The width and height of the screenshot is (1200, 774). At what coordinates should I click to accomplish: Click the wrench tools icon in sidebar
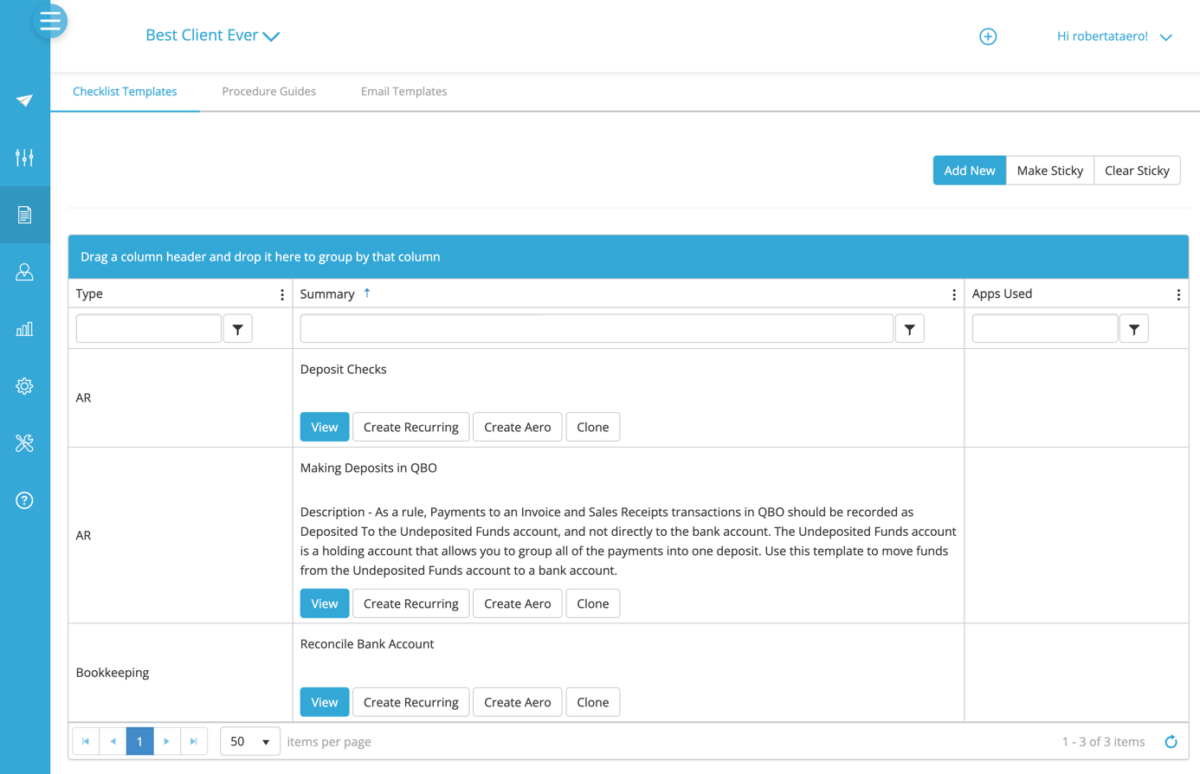coord(24,443)
